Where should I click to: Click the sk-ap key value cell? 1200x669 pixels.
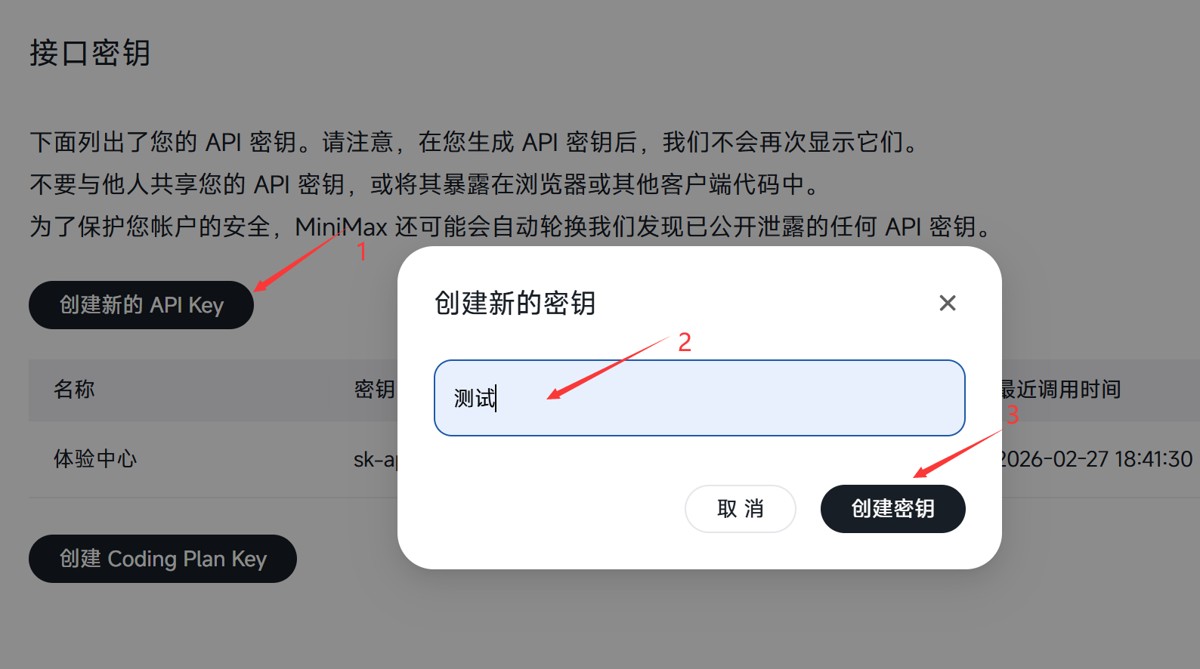point(376,459)
